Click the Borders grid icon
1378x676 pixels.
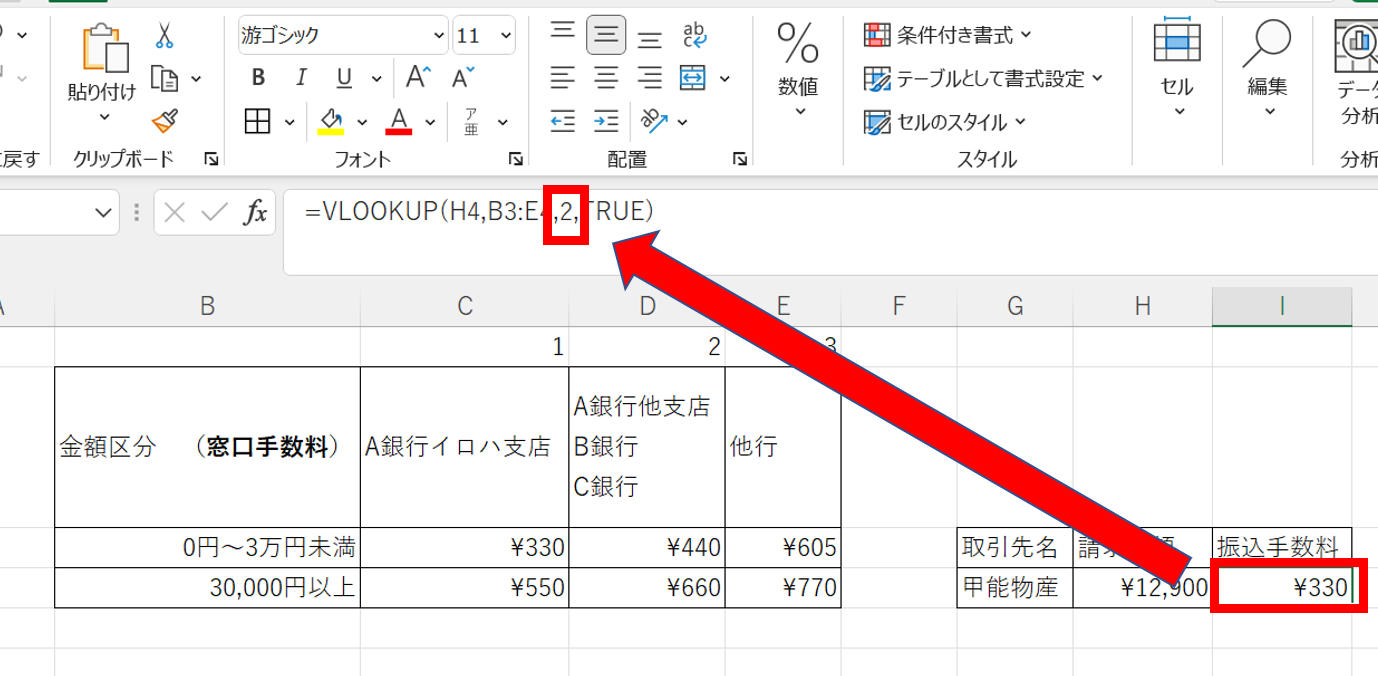coord(258,121)
